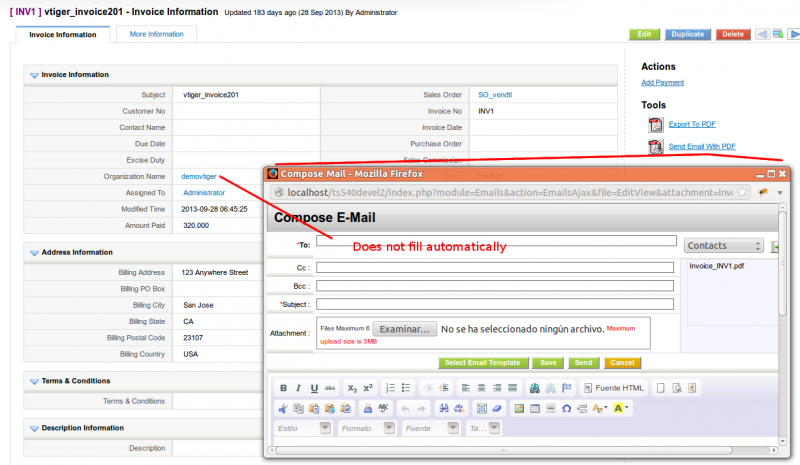
Task: Apply underline from the editor toolbar
Action: pyautogui.click(x=314, y=388)
